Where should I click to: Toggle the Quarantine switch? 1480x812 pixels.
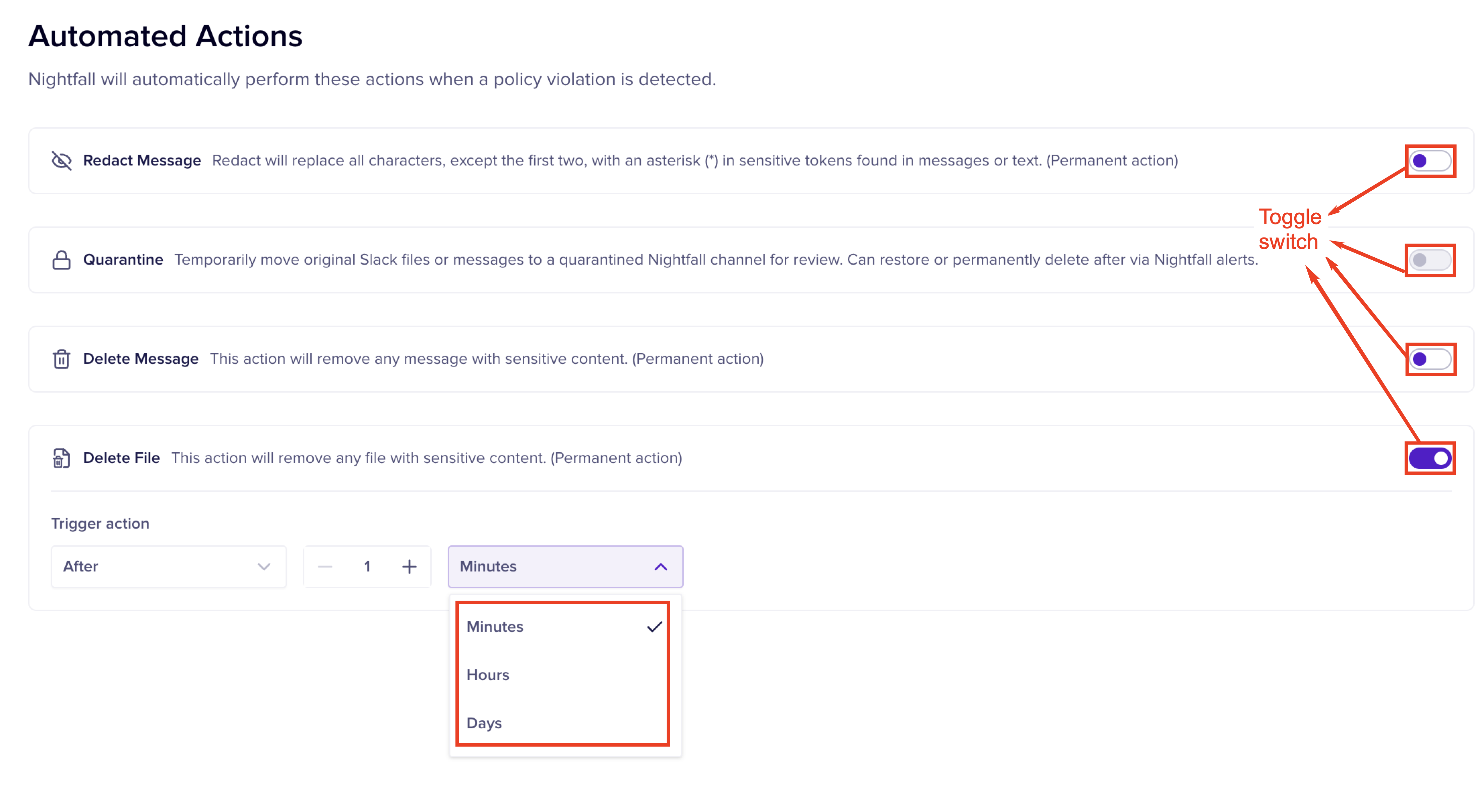pos(1430,260)
